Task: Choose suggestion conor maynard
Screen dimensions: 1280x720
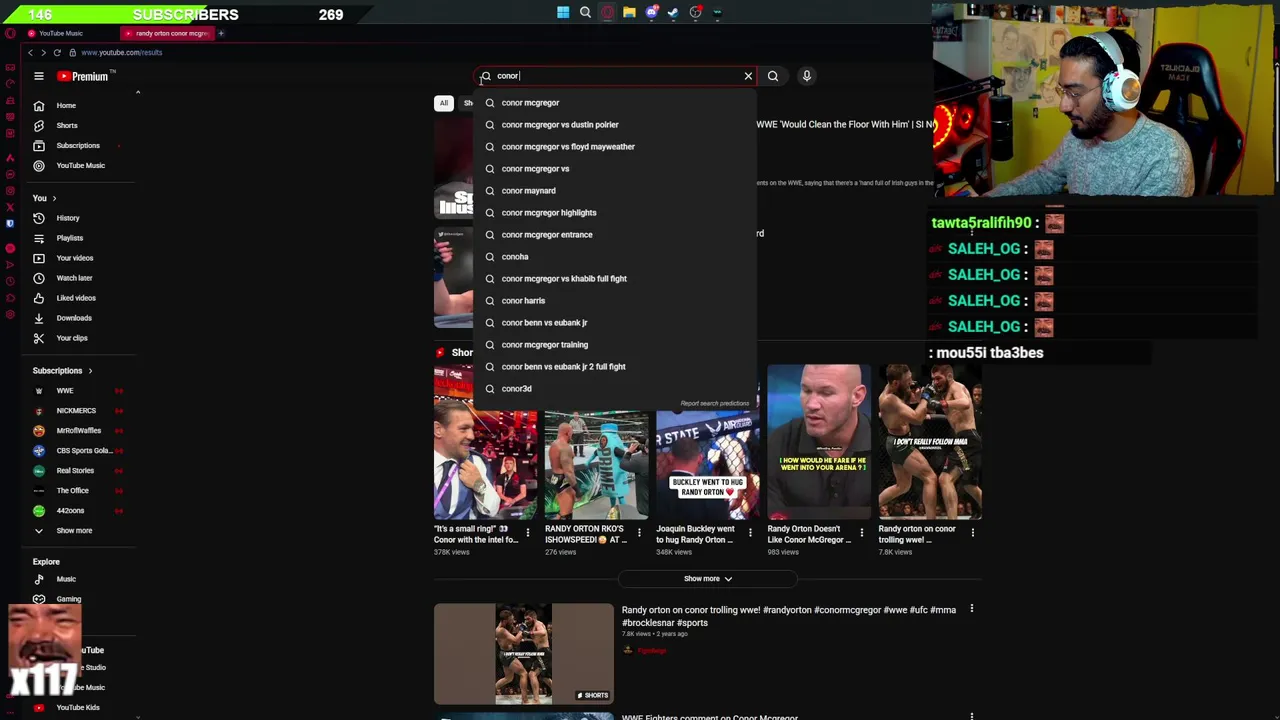Action: [615, 191]
